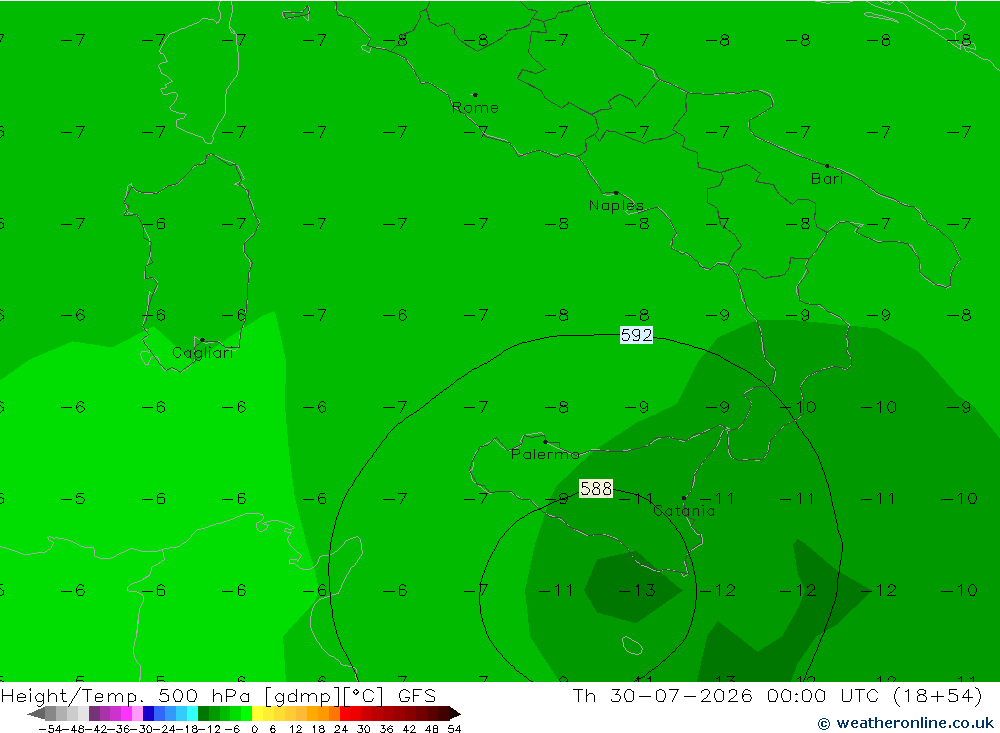1000x733 pixels.
Task: Click the Naples city marker dot
Action: (x=616, y=193)
